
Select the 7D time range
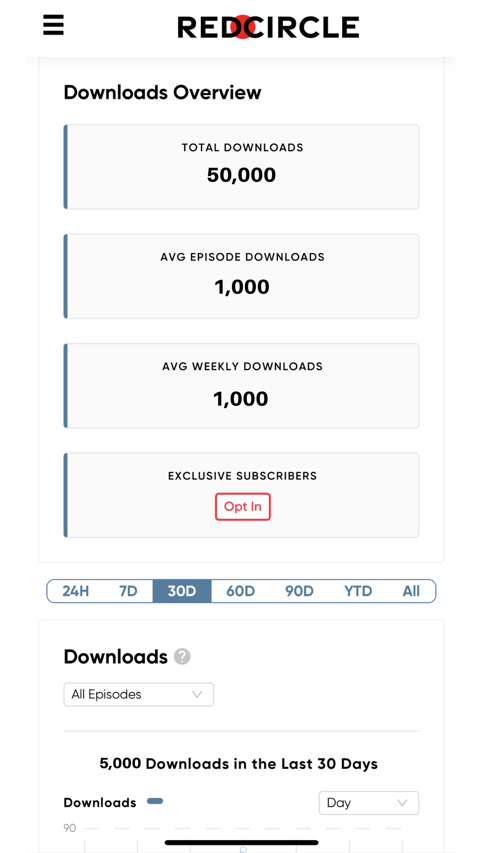click(128, 591)
